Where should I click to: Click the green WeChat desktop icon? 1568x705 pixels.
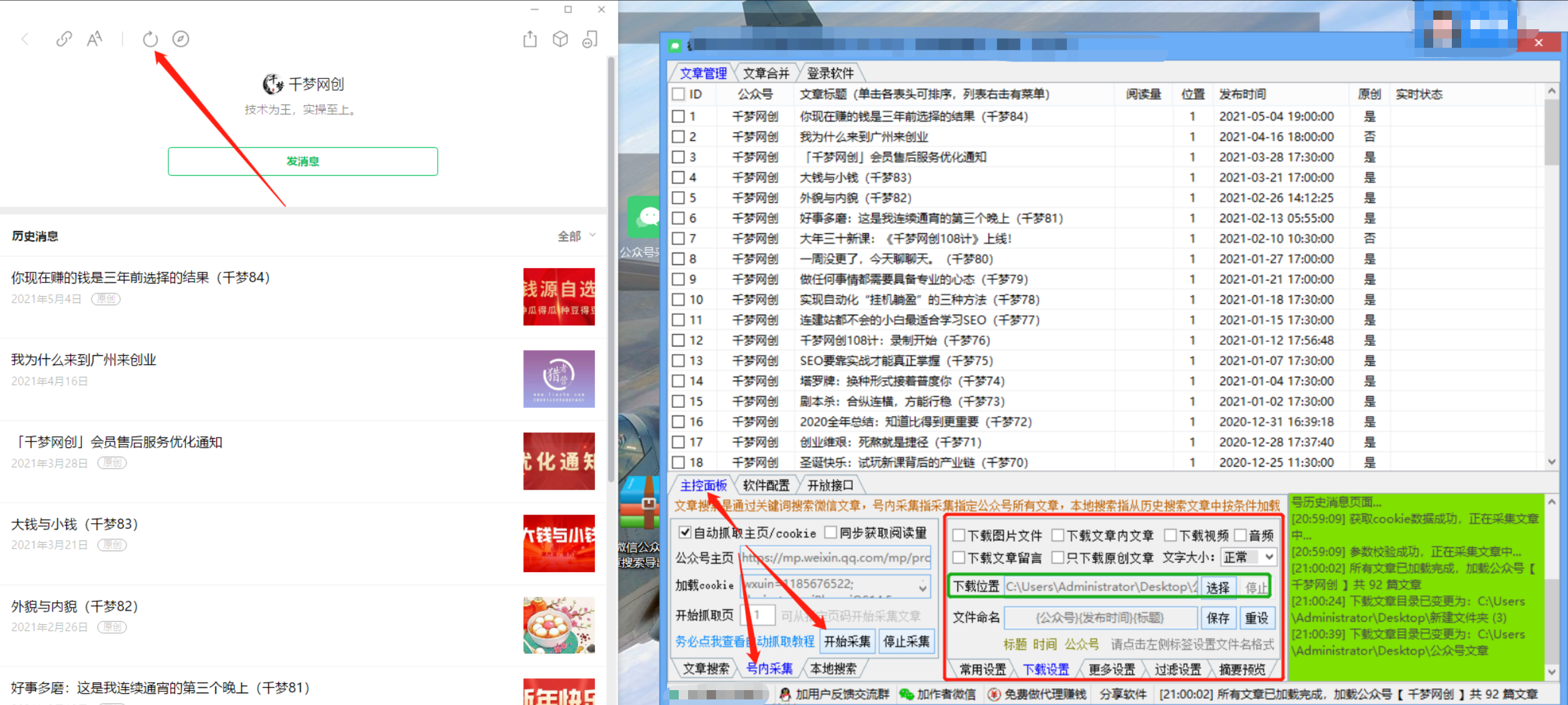click(644, 216)
